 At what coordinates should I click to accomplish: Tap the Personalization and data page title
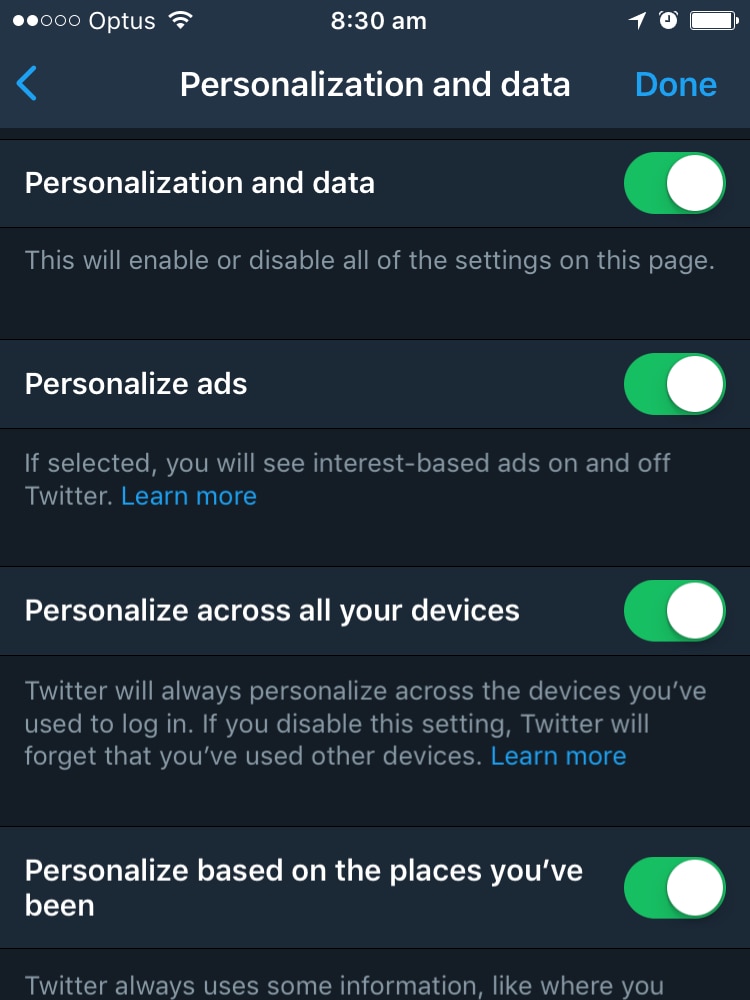[x=375, y=84]
